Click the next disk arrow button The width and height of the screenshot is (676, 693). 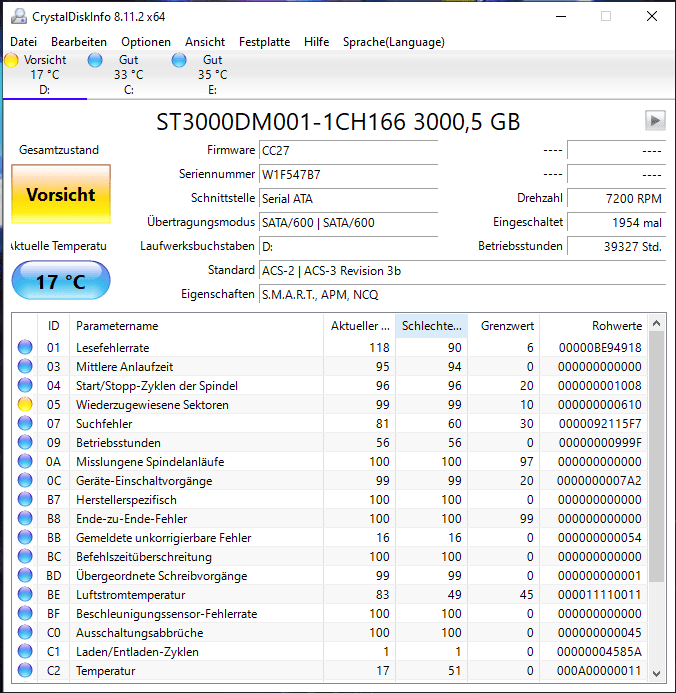[x=655, y=121]
